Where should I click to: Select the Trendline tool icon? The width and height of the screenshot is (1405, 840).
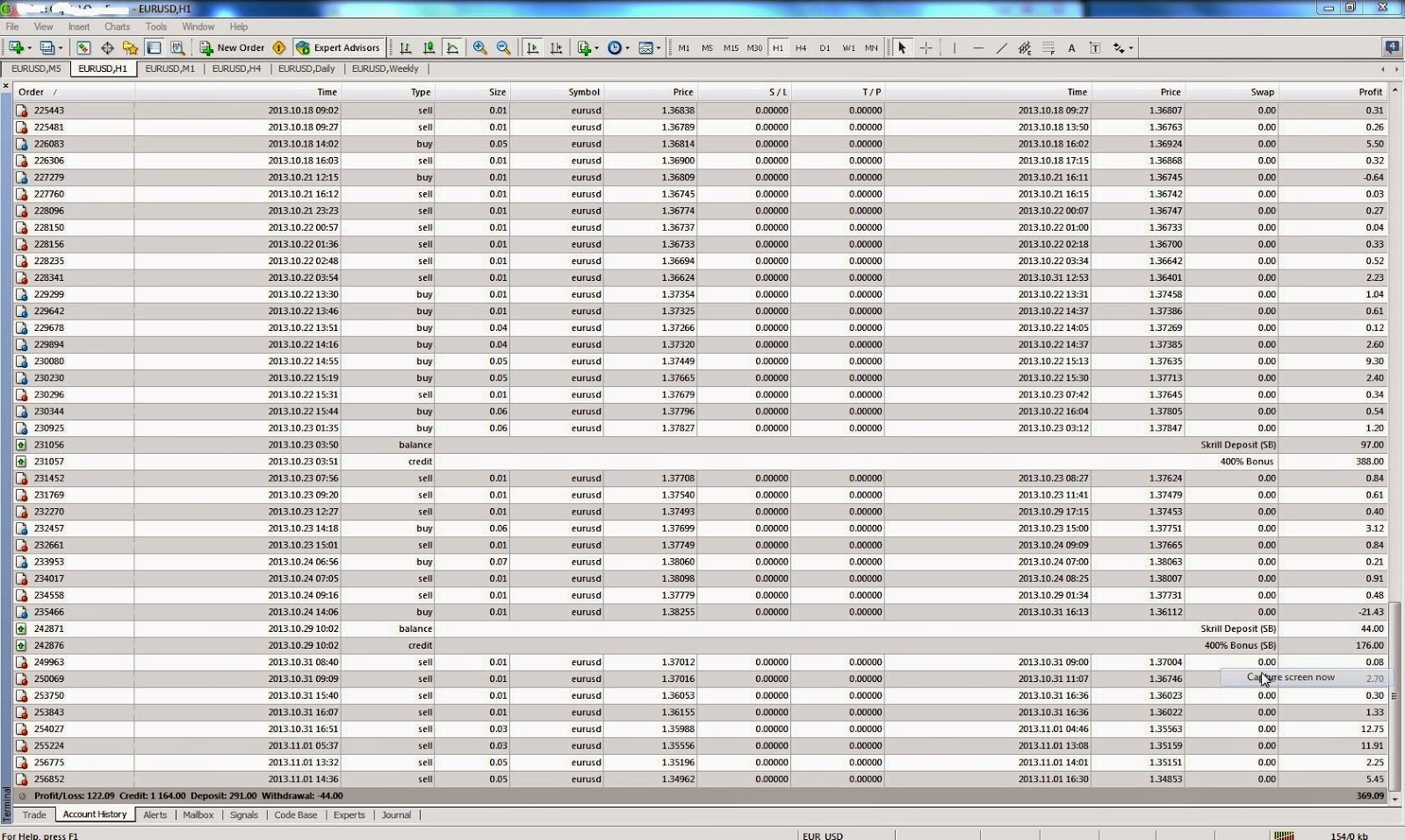click(x=1001, y=47)
